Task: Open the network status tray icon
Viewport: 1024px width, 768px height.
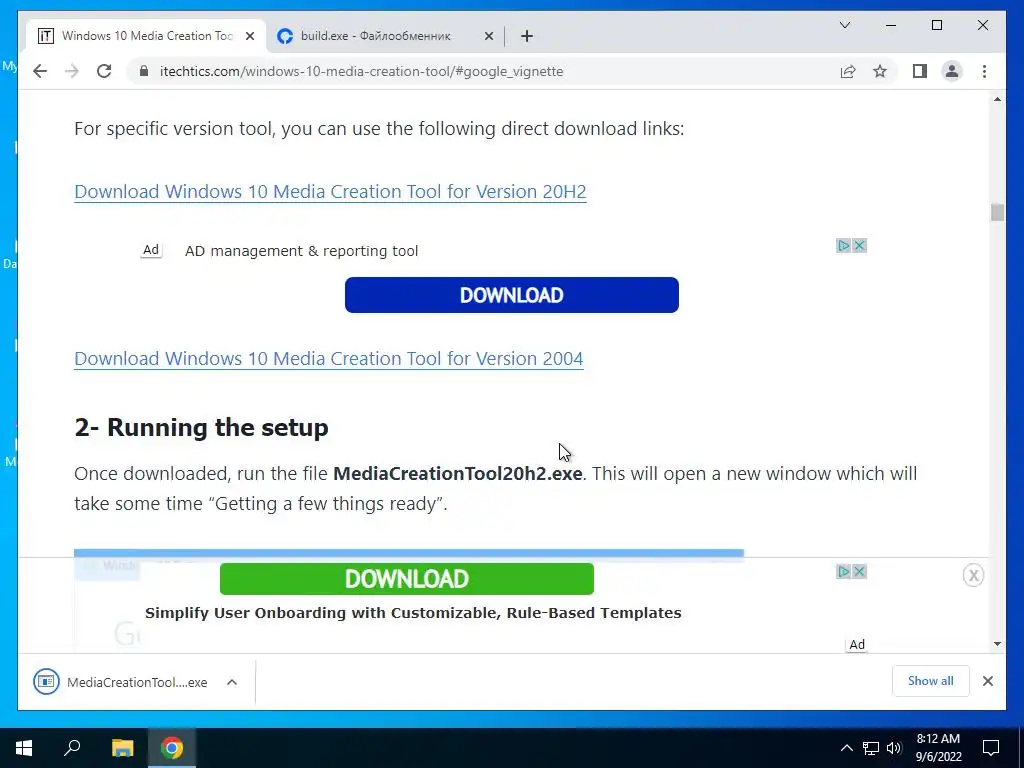Action: [871, 748]
